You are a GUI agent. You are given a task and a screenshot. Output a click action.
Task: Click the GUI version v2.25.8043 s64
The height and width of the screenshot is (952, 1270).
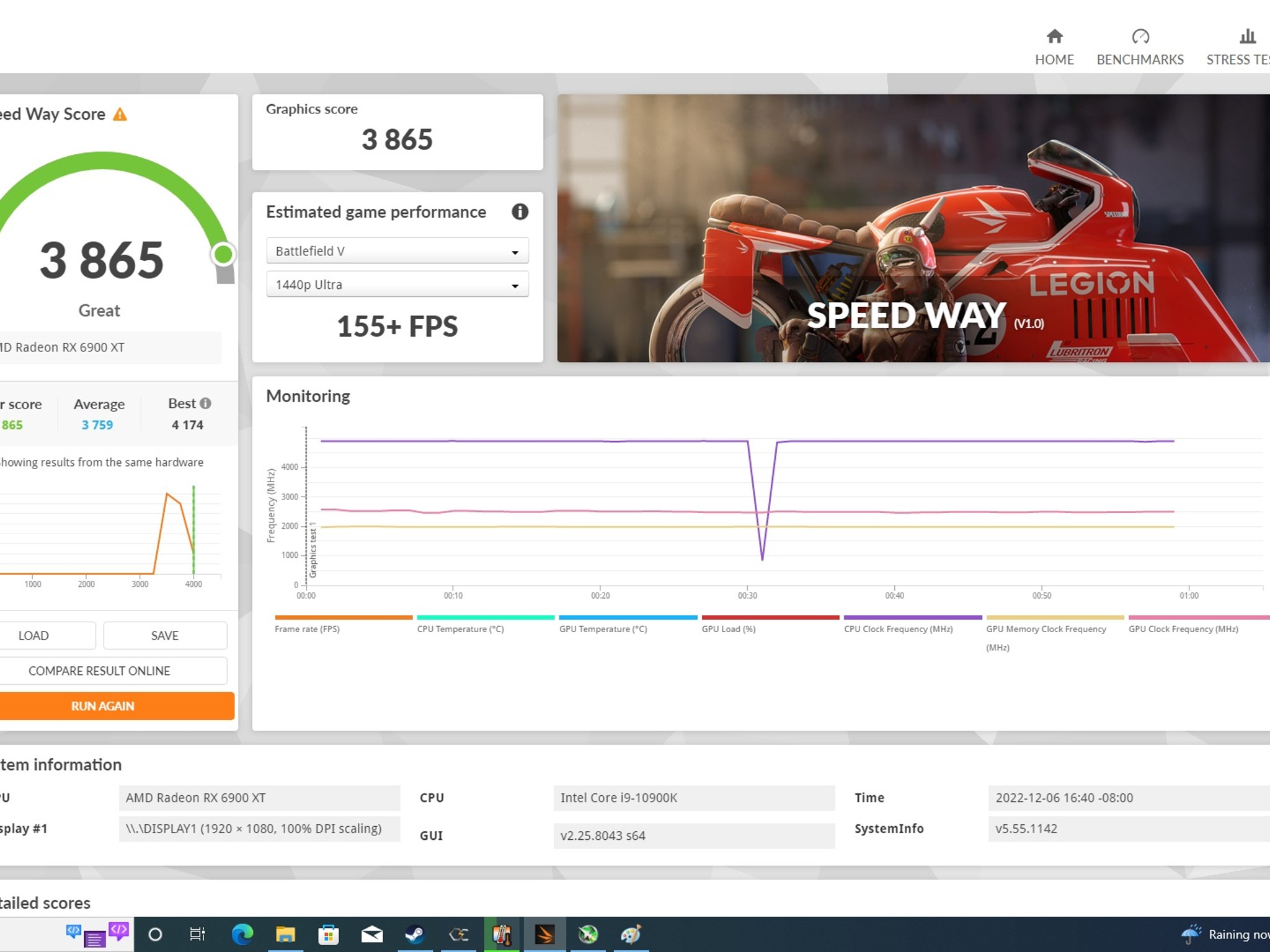point(694,835)
